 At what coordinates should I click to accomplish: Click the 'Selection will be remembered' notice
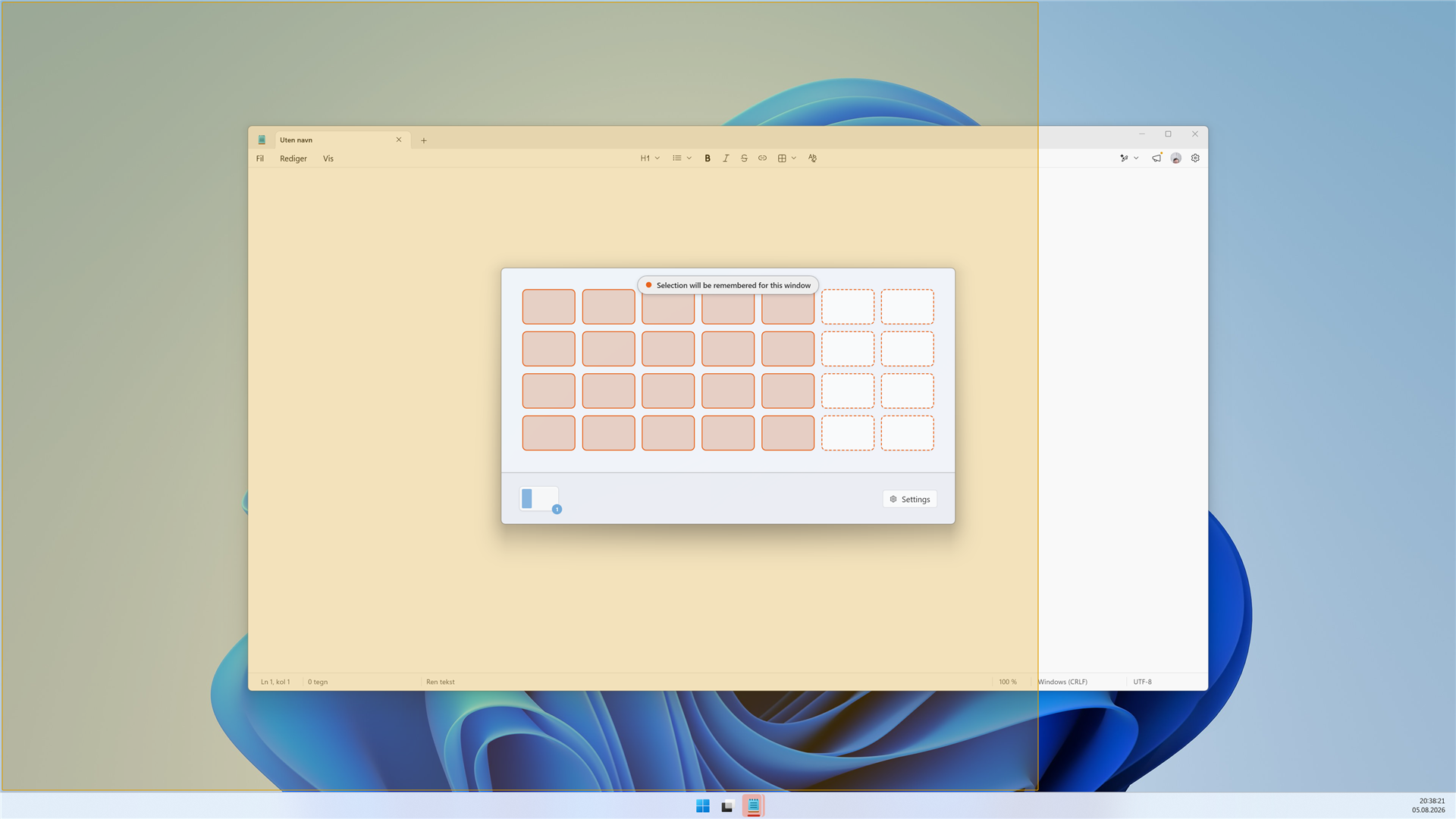coord(728,285)
